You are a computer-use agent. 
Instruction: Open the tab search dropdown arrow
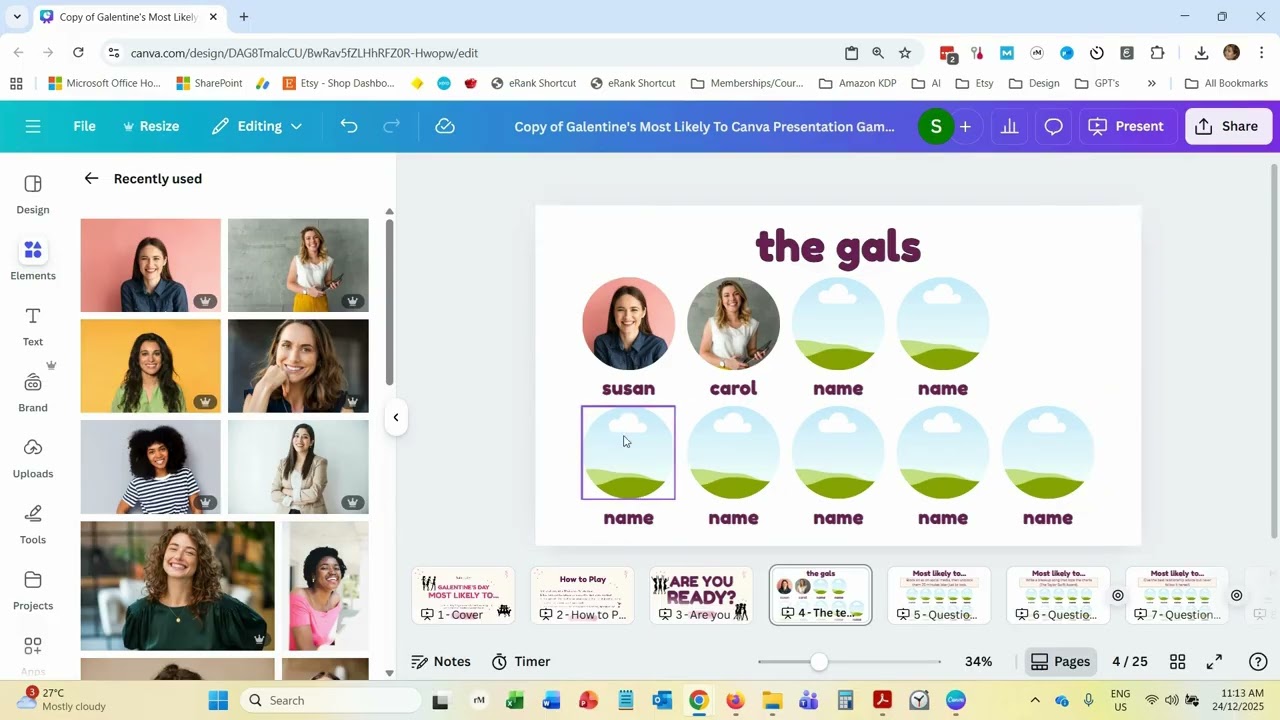tap(17, 17)
